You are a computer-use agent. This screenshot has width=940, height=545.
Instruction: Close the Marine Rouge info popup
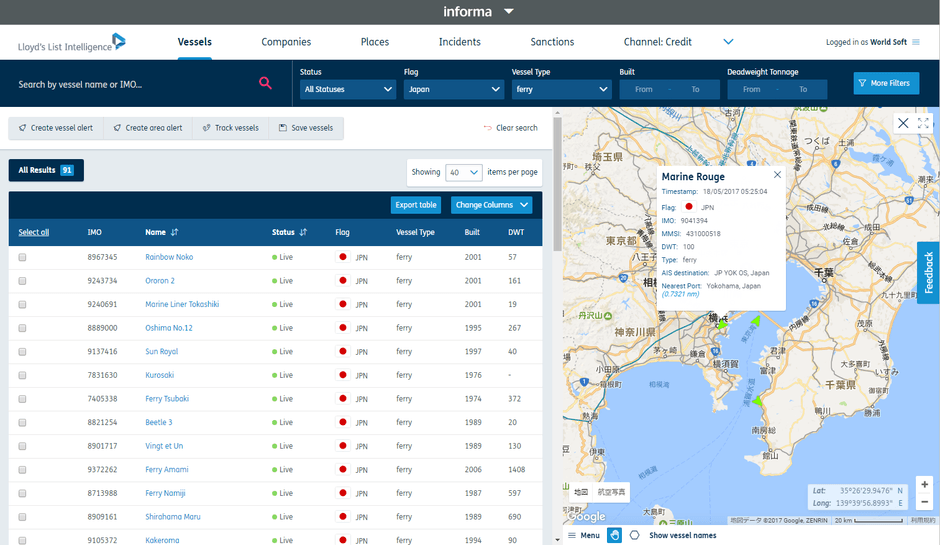point(777,175)
